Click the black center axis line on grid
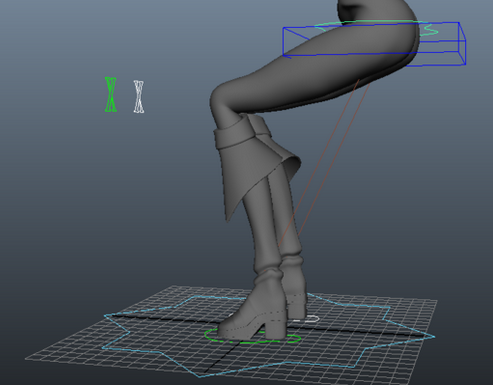This screenshot has height=385, width=493. coord(220,358)
